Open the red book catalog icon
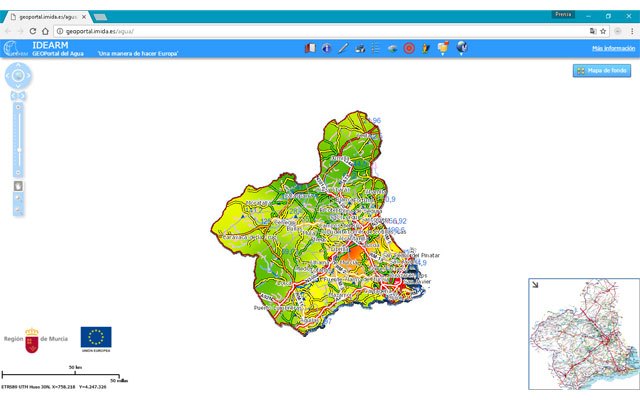Image resolution: width=640 pixels, height=400 pixels. [309, 48]
